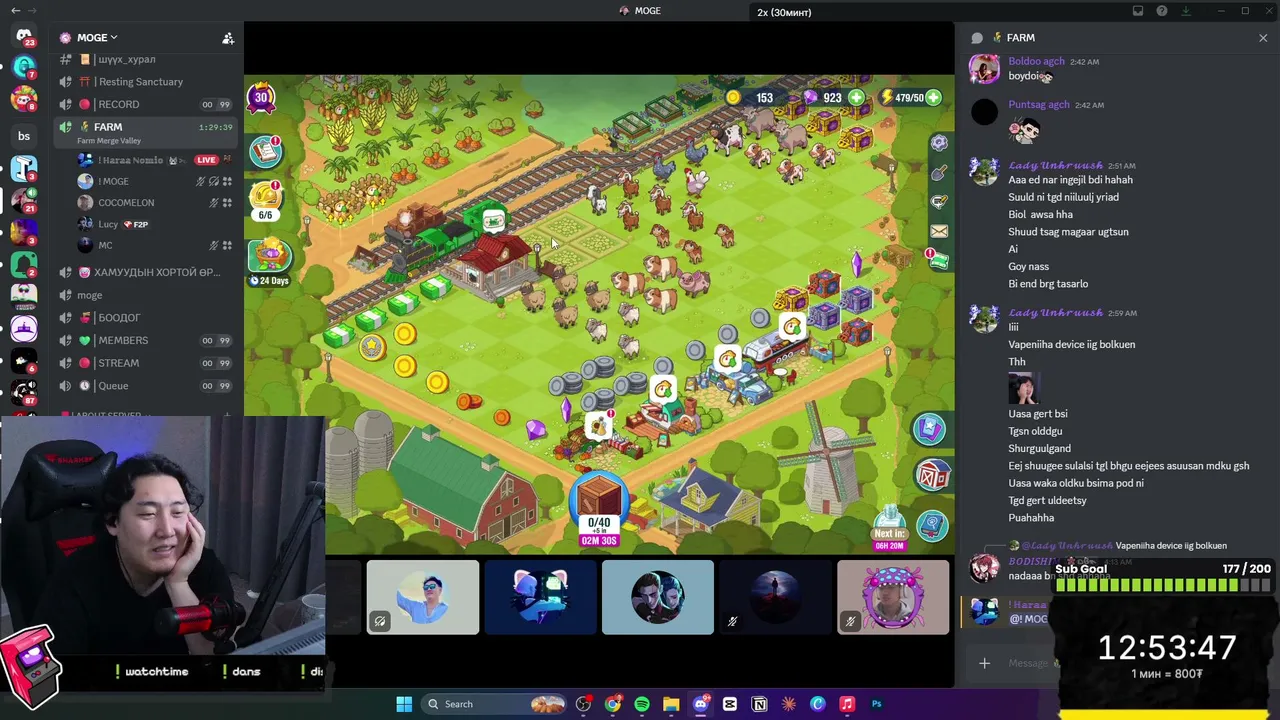Click the two-faces avatar participant tile
Screen dimensions: 1280x720
pos(658,597)
